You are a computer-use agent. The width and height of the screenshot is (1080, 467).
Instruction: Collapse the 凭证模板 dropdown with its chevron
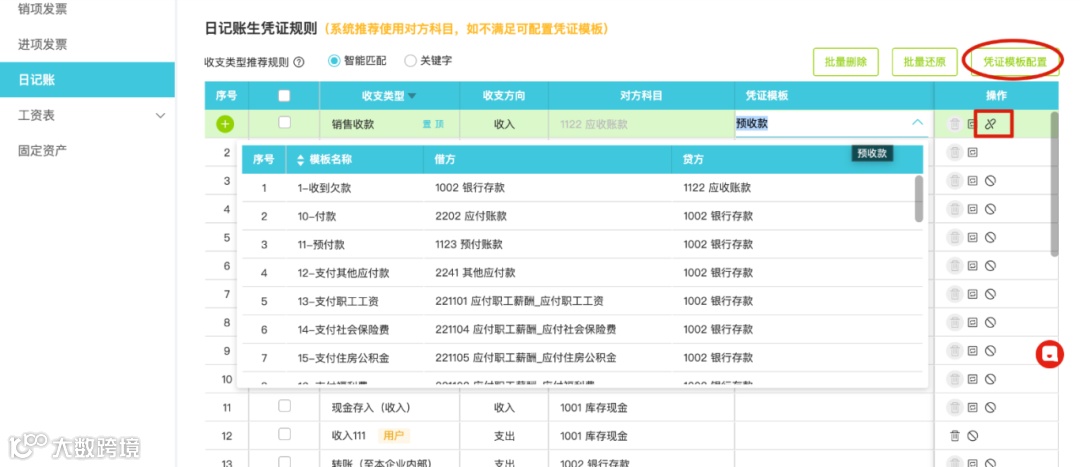(x=917, y=123)
